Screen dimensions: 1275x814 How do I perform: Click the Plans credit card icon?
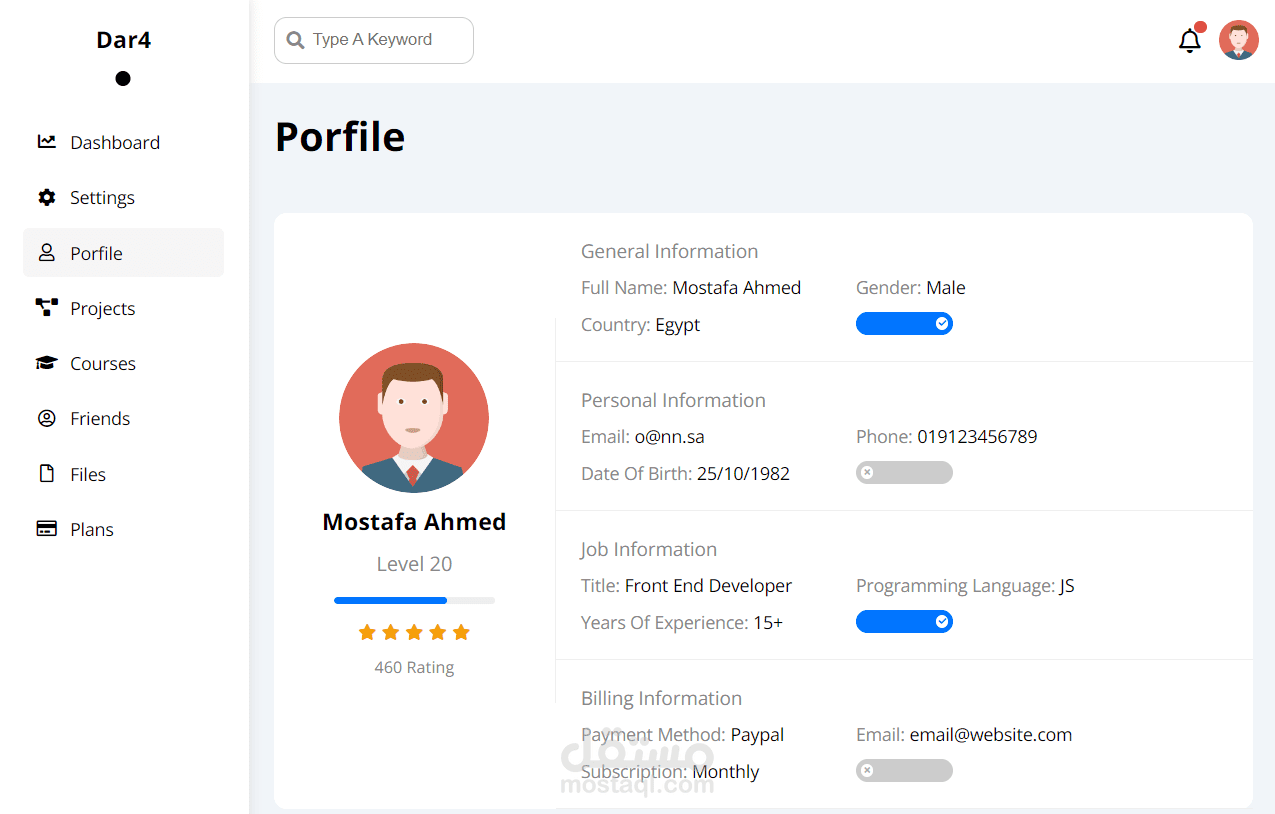pyautogui.click(x=46, y=529)
